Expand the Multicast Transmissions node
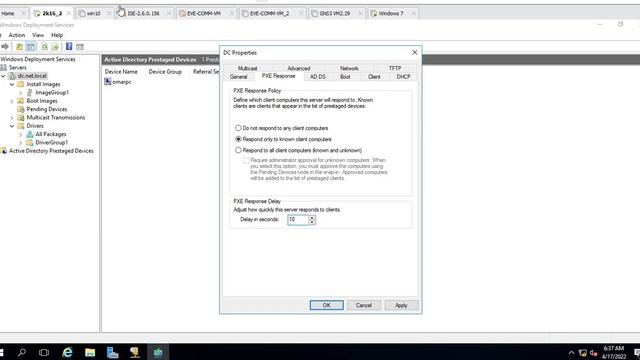Viewport: 640px width, 360px height. click(x=12, y=118)
